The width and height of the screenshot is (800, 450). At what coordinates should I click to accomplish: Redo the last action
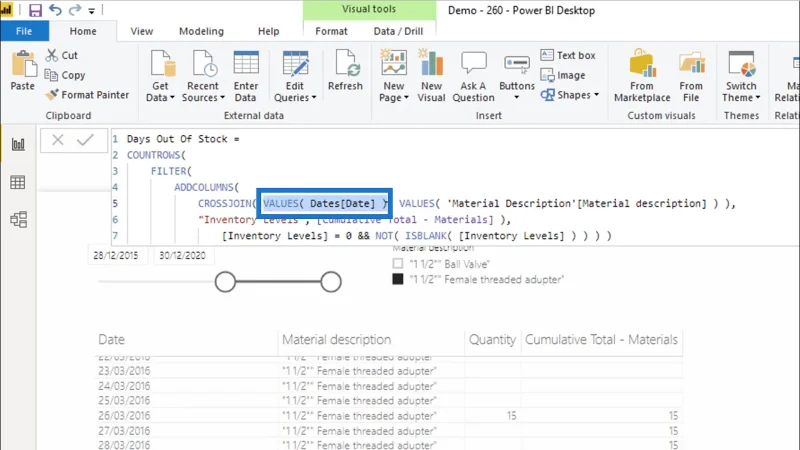(x=74, y=10)
